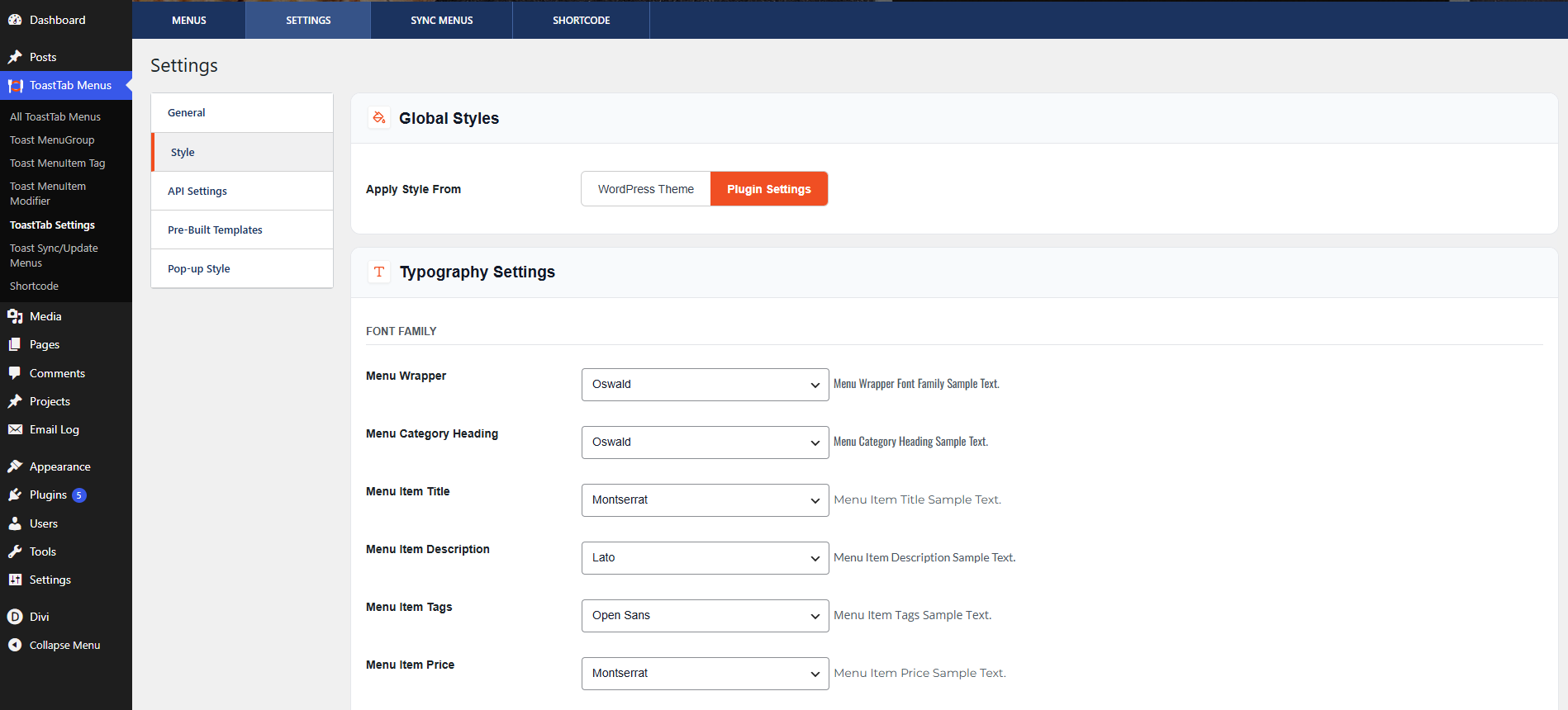Click the Global Styles paint bucket icon
Screen dimensions: 1568x710
(x=379, y=118)
